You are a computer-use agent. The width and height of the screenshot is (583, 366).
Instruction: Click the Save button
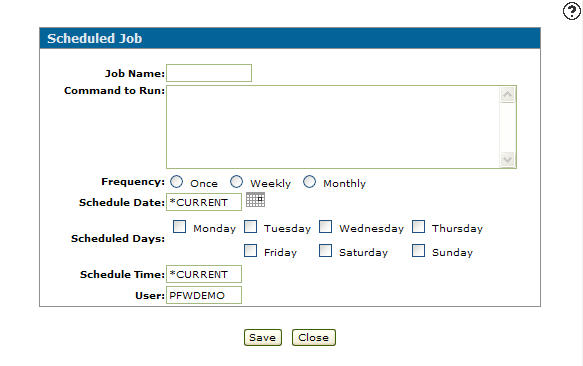coord(263,337)
